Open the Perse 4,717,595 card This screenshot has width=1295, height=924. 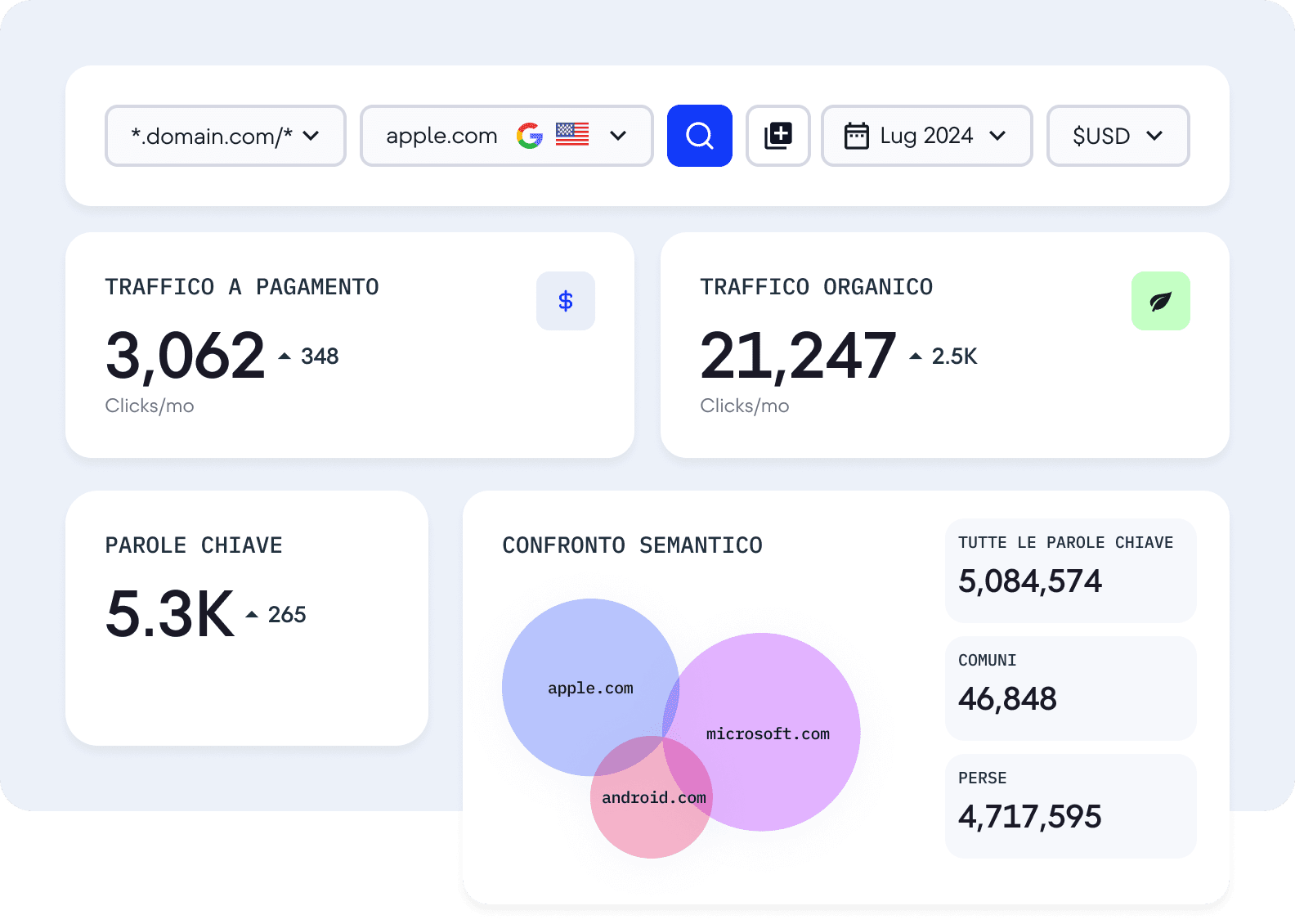pyautogui.click(x=1071, y=806)
